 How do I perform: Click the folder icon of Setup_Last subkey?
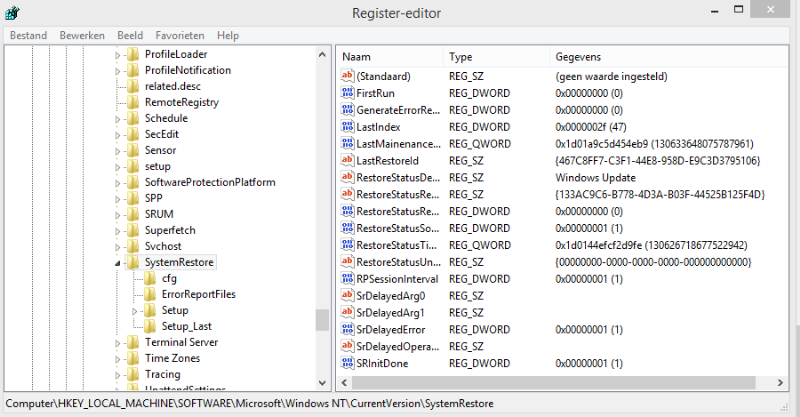point(150,326)
